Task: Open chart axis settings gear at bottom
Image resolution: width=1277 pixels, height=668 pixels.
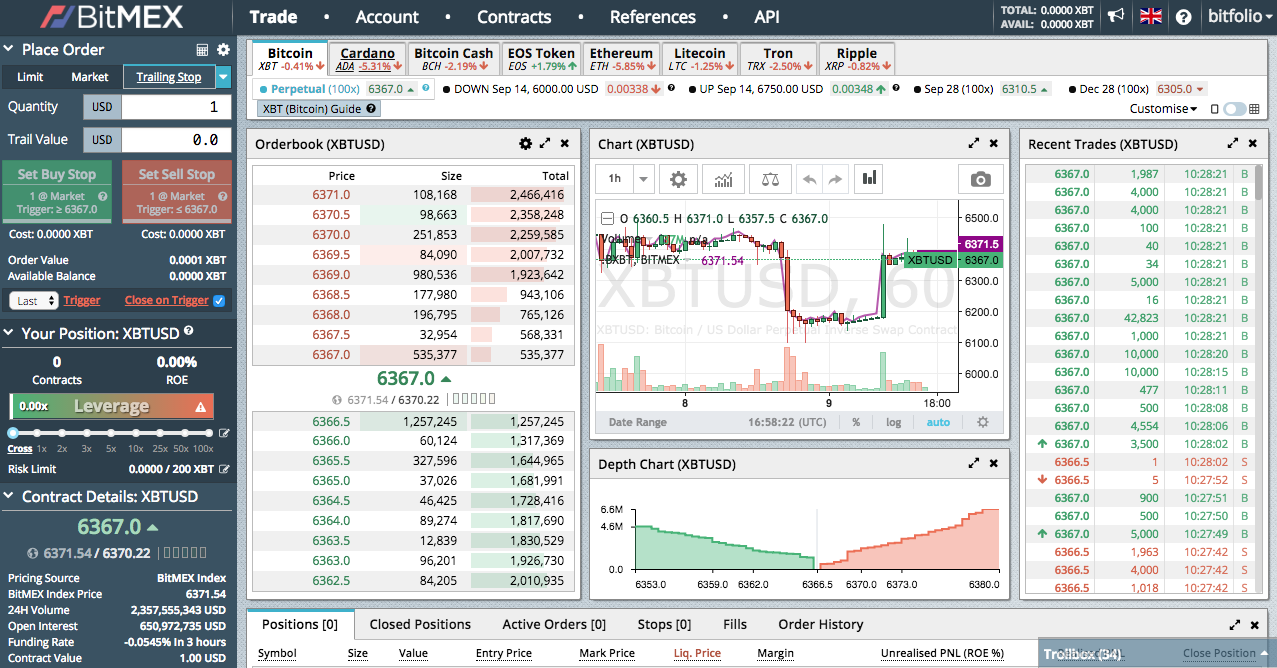Action: [983, 422]
